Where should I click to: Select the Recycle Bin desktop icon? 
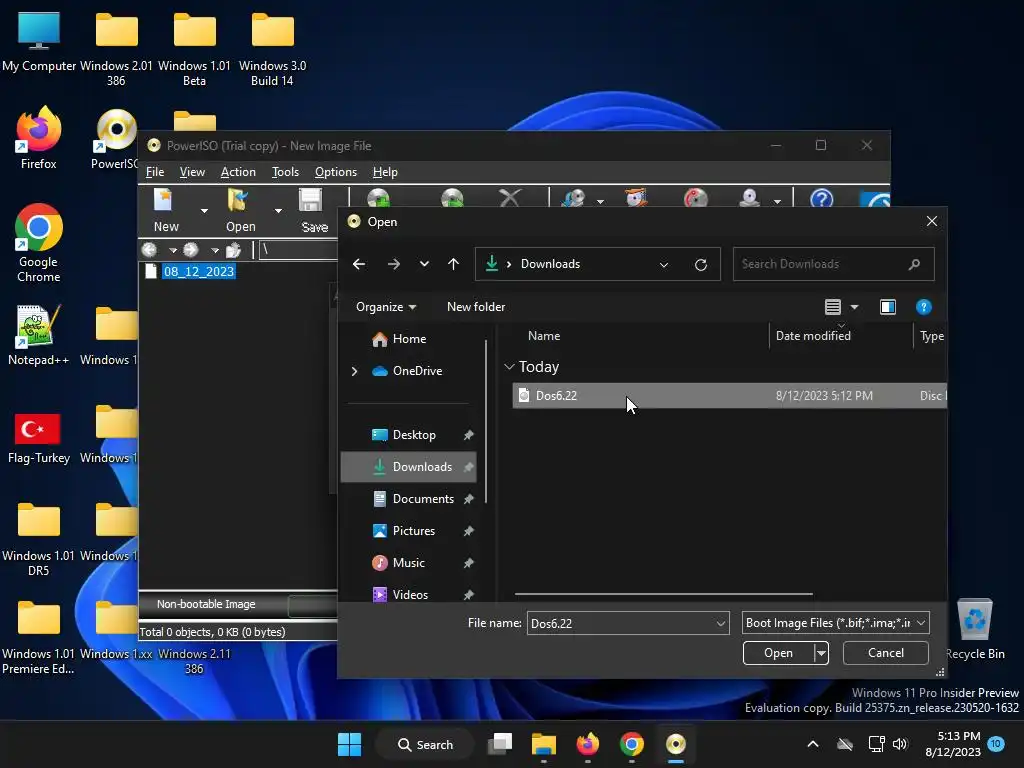click(x=975, y=628)
